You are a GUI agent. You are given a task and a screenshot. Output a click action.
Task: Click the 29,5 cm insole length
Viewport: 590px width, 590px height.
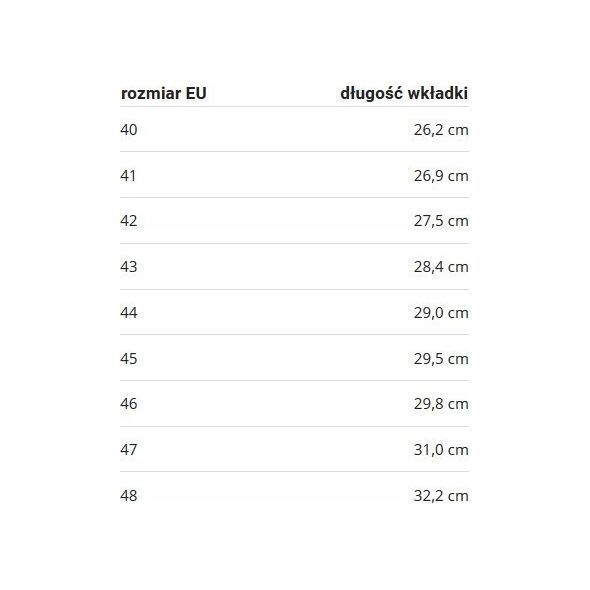(x=441, y=359)
